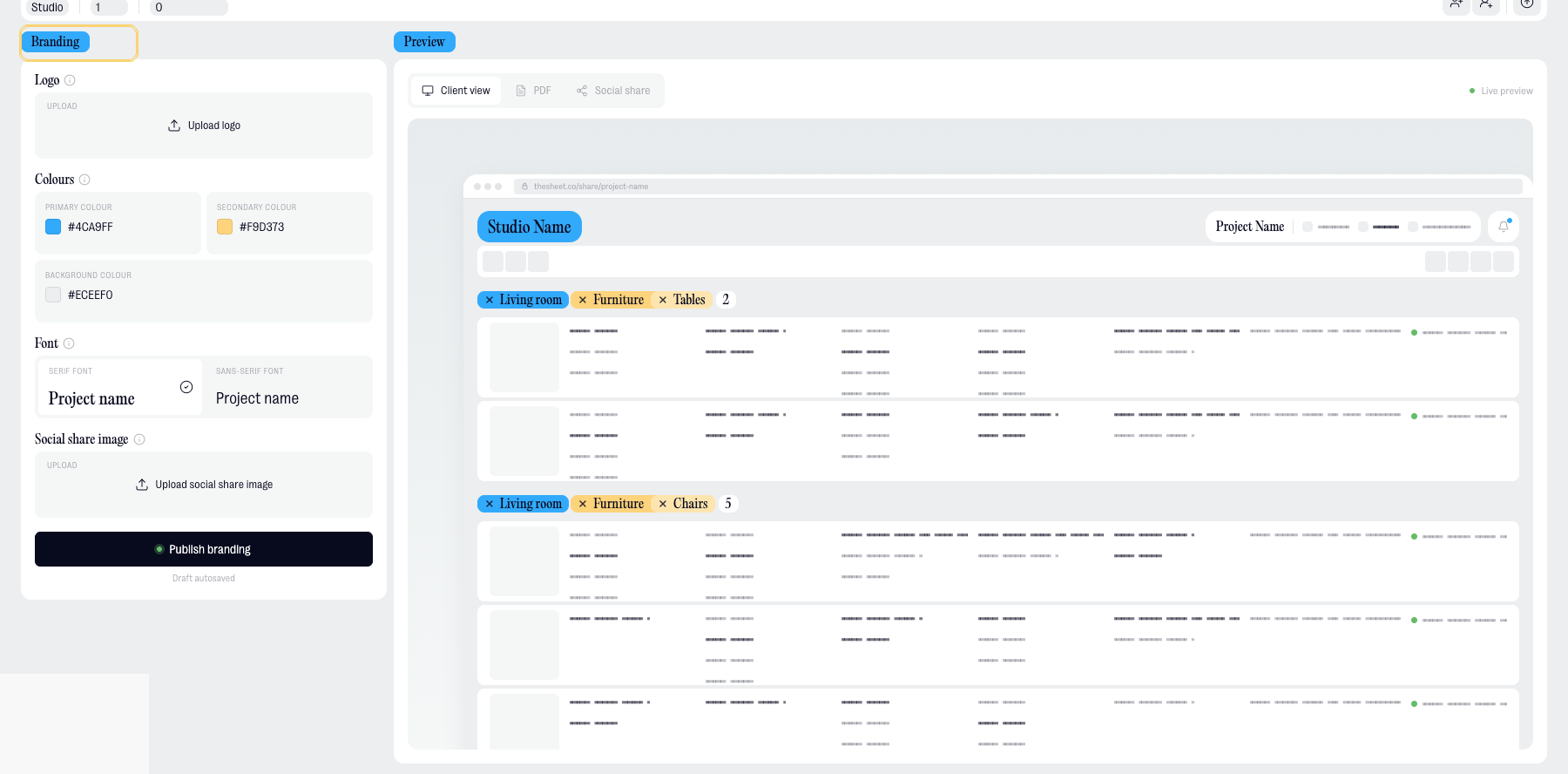Click the Chairs tag label

[691, 504]
